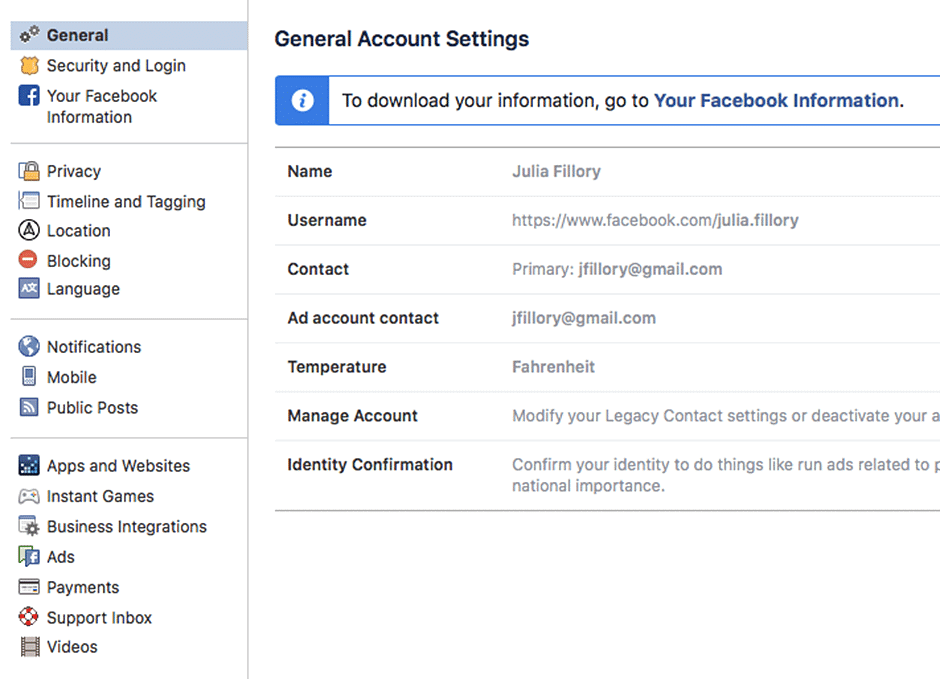This screenshot has height=679, width=940.
Task: Click the info icon in the blue banner
Action: coord(301,100)
